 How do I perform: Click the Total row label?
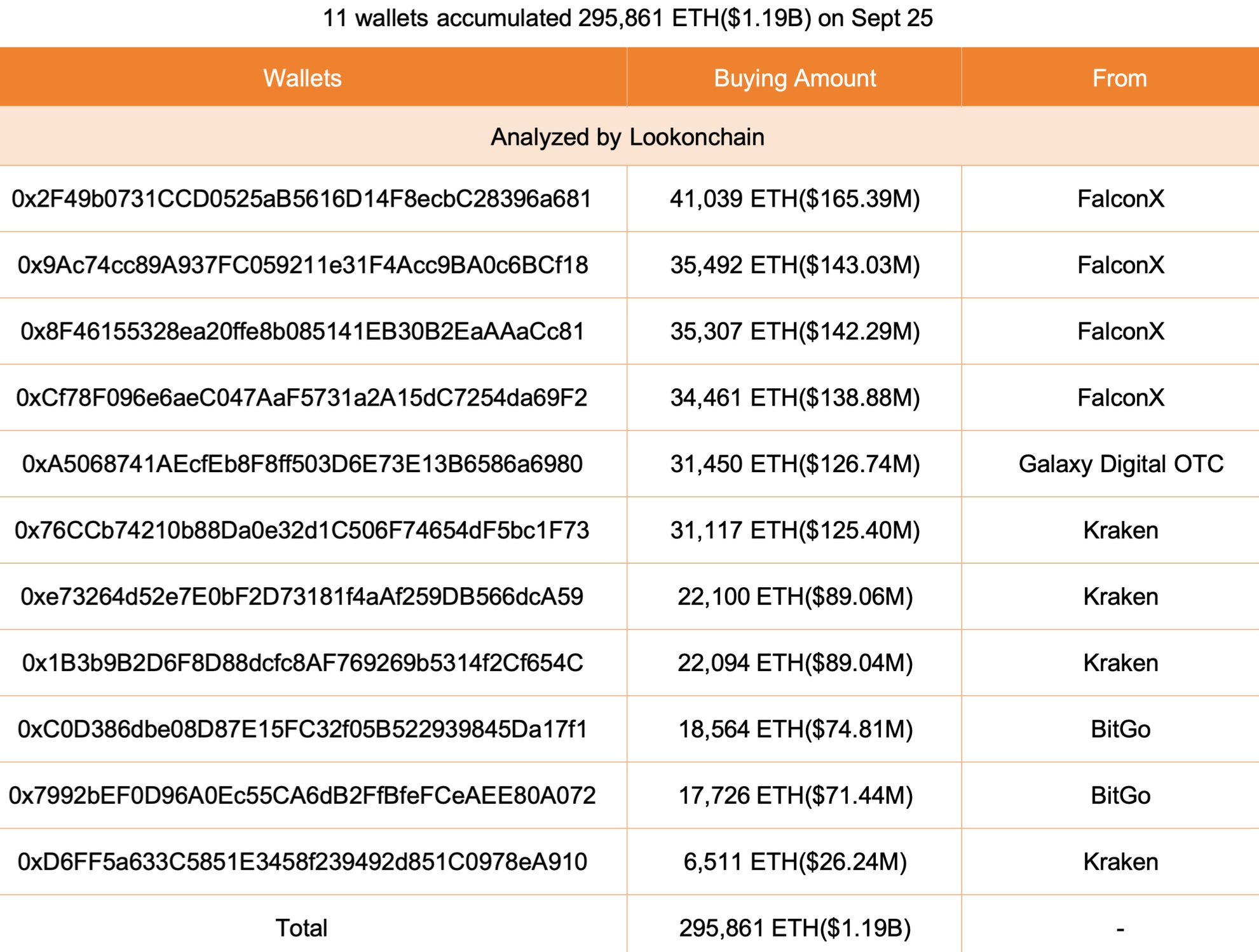click(x=301, y=928)
